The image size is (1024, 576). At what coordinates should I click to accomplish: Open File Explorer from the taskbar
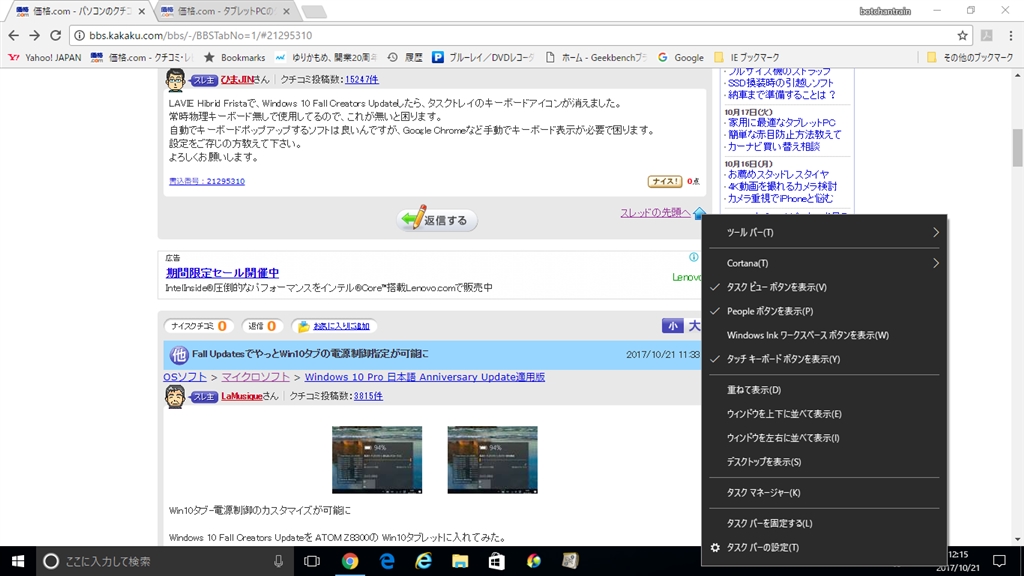pyautogui.click(x=460, y=561)
